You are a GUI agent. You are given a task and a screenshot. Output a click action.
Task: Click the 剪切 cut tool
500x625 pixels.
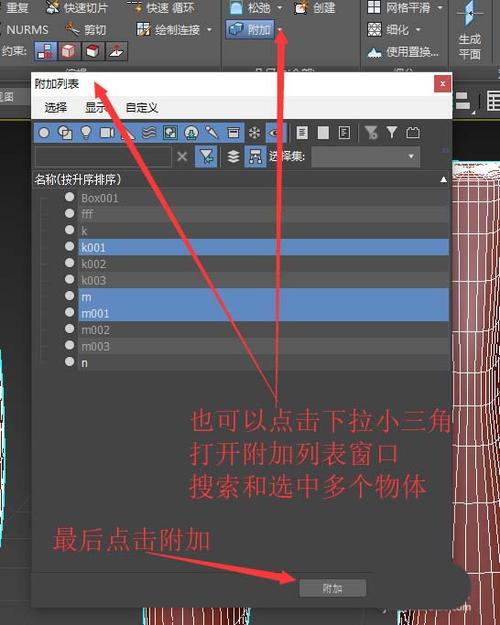coord(86,29)
